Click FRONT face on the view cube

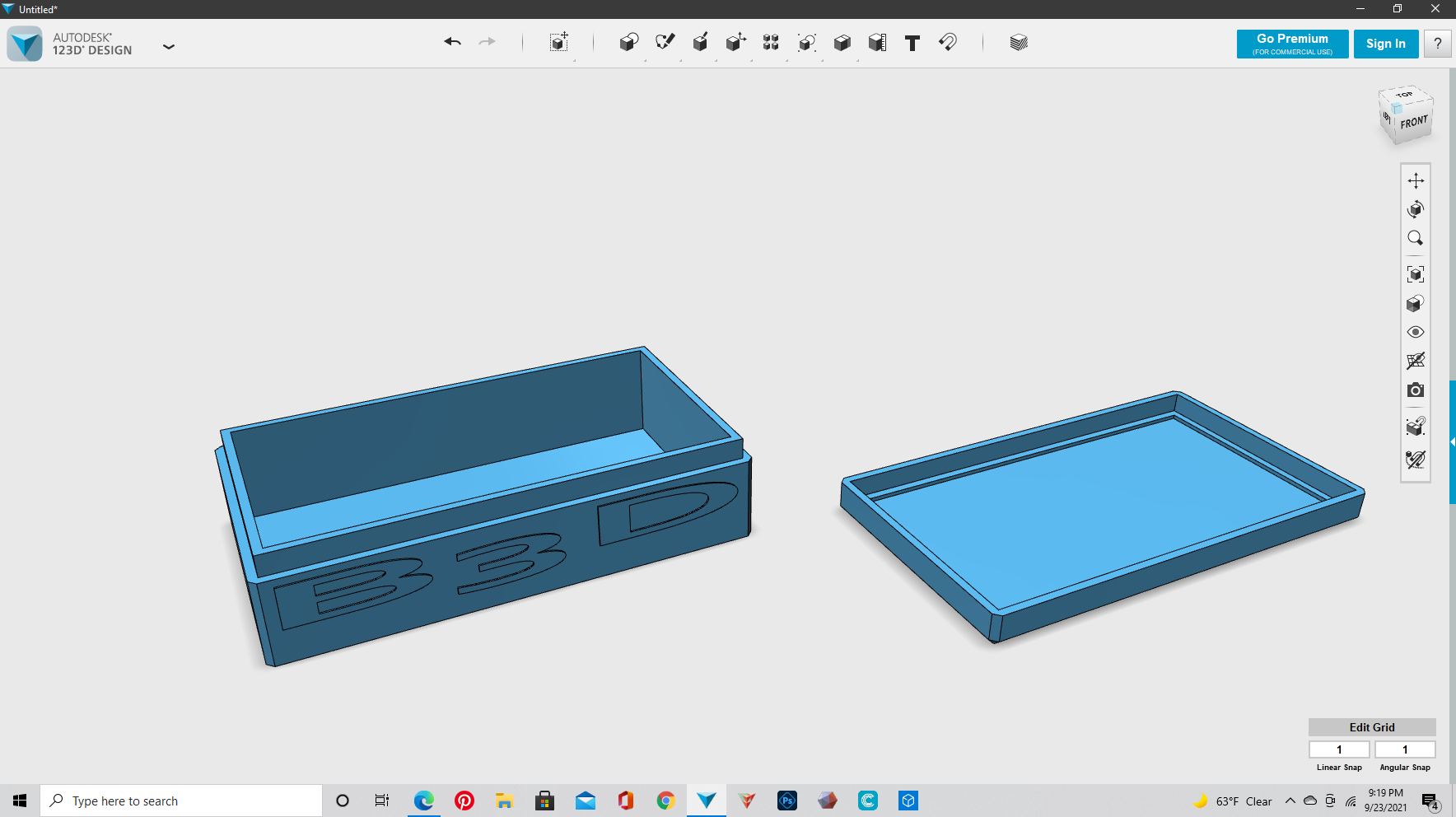[x=1413, y=123]
